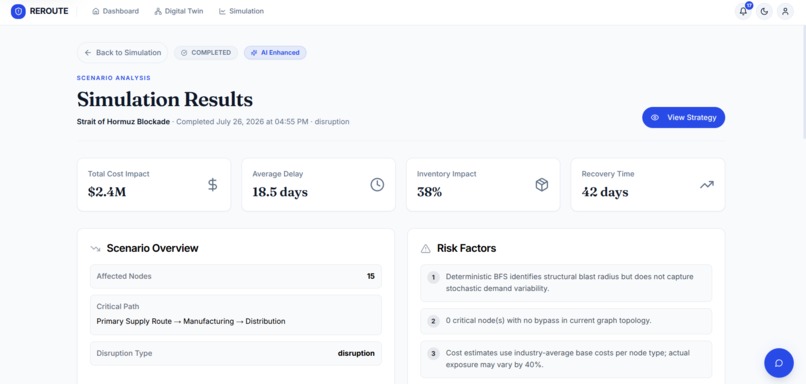This screenshot has height=384, width=806.
Task: Click the SCENARIO ANALYSIS label
Action: click(114, 78)
